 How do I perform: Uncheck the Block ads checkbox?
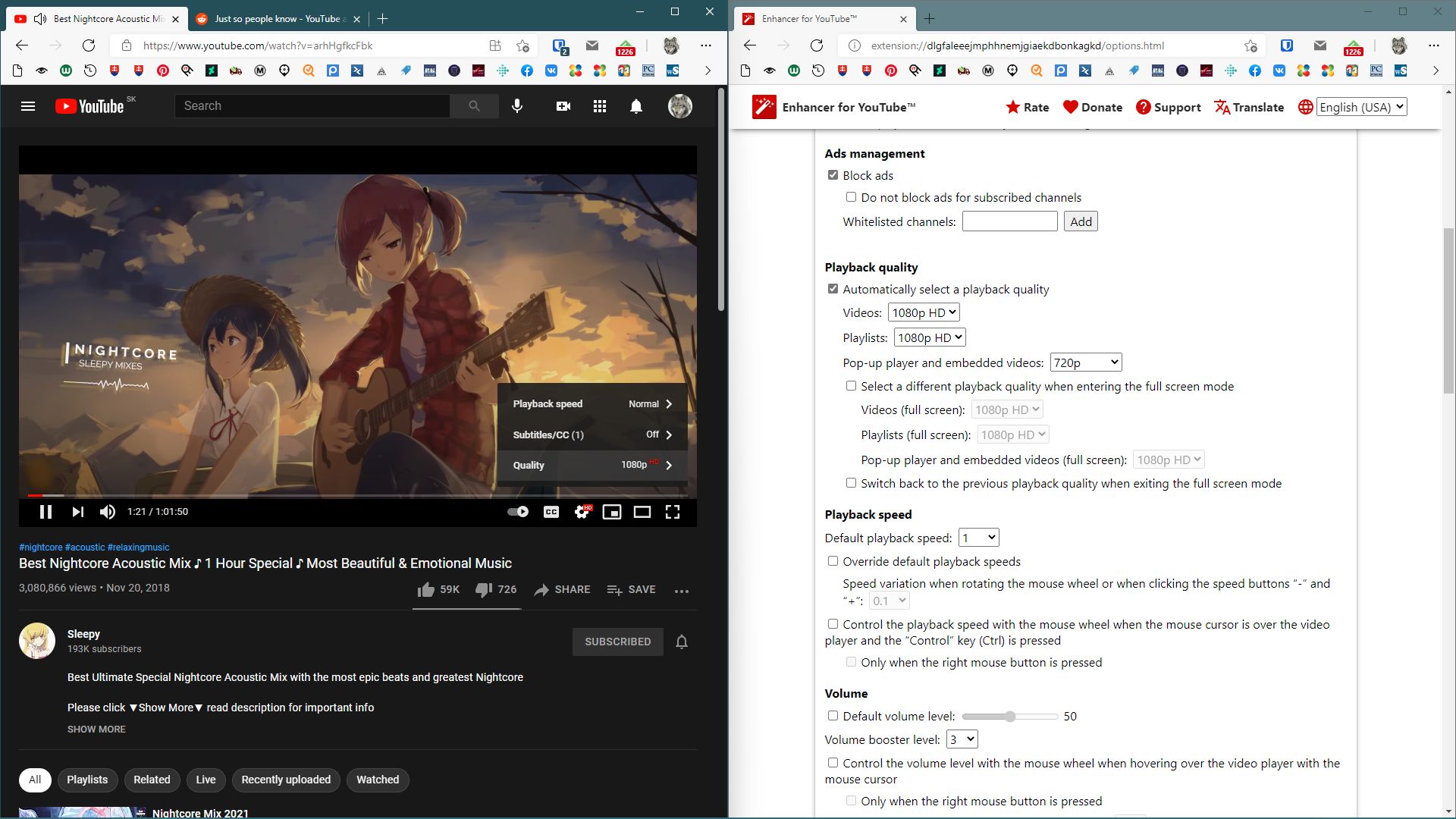pos(833,175)
